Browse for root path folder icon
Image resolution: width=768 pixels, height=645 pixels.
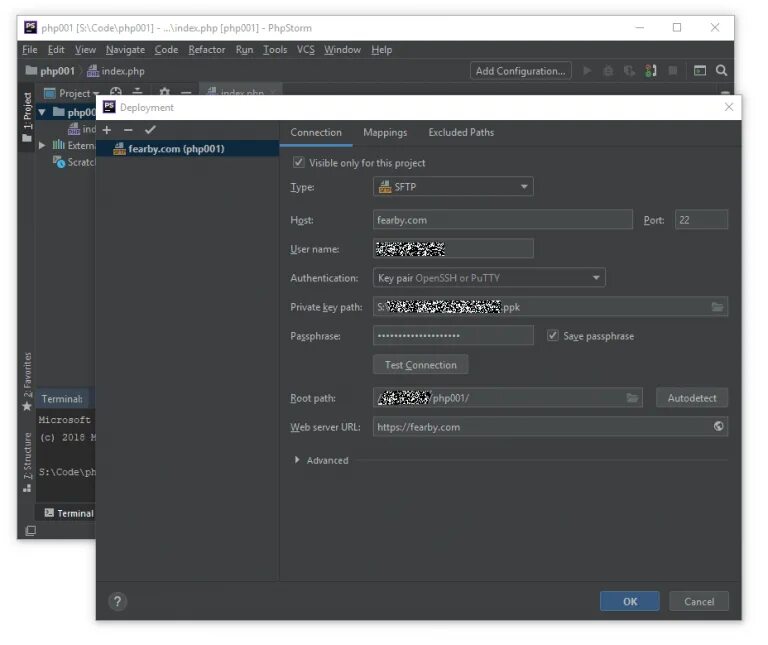[632, 398]
